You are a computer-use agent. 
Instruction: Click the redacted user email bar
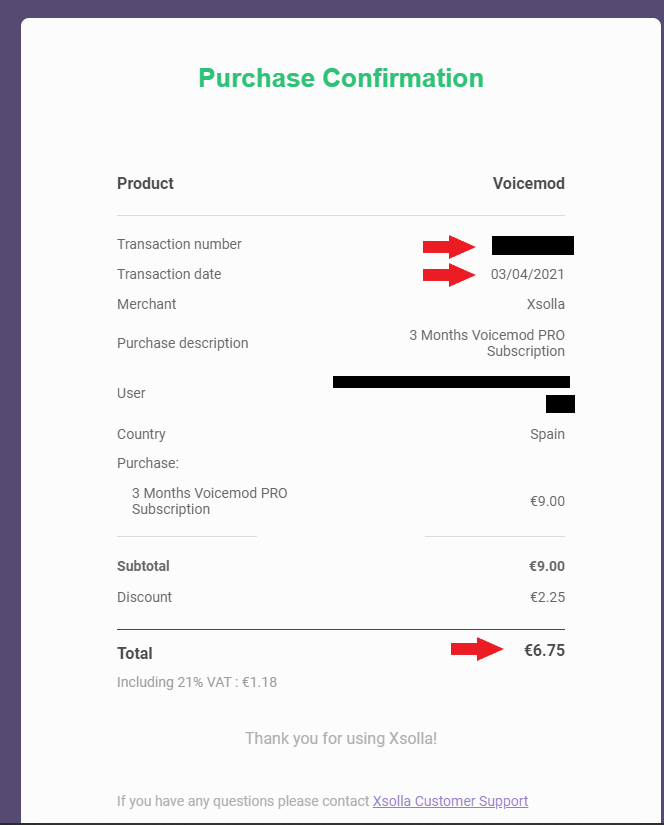(451, 382)
